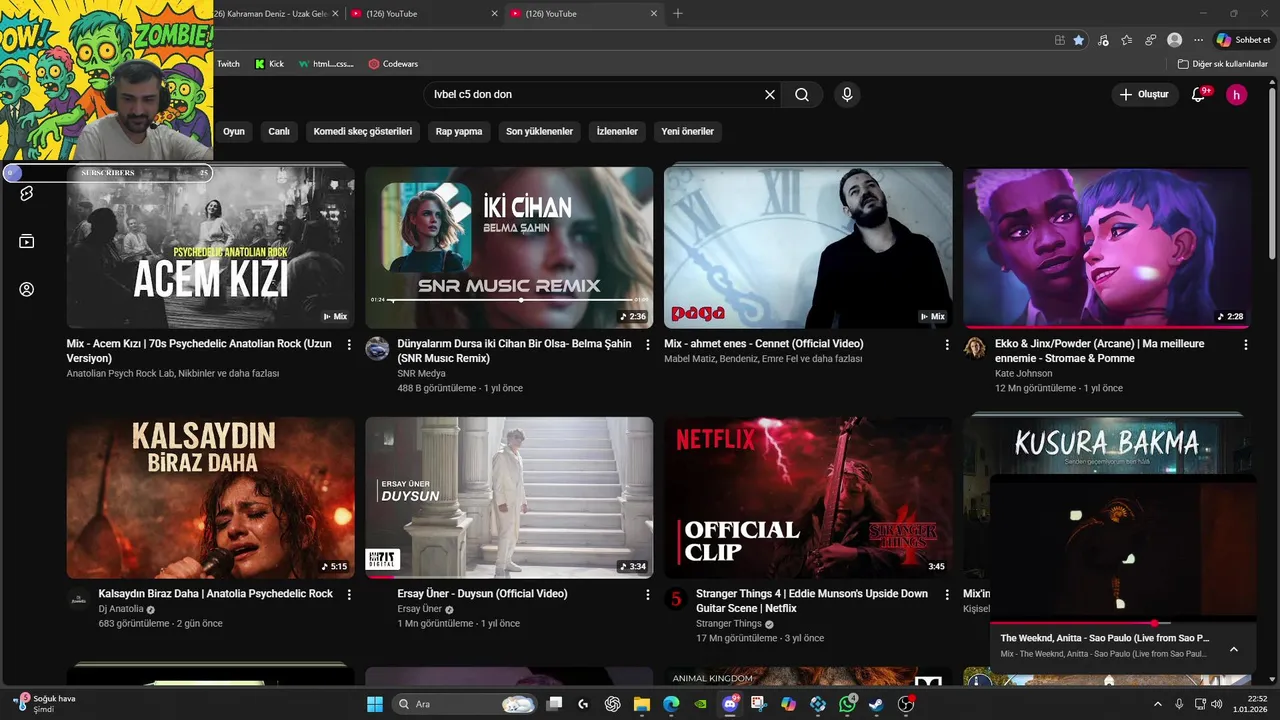
Task: Open Steam from the taskbar
Action: (x=876, y=704)
